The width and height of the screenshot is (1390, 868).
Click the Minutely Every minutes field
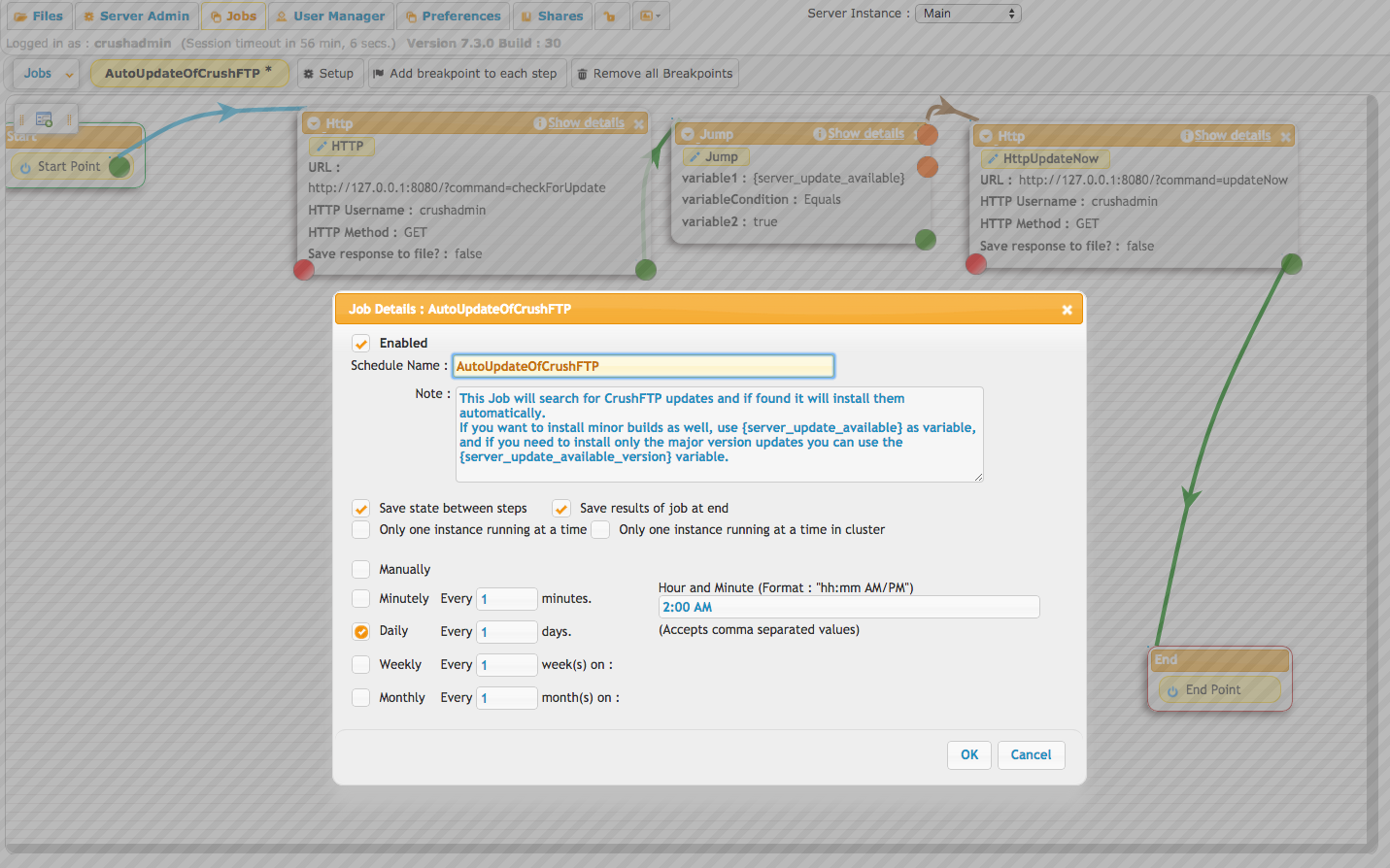[x=507, y=599]
